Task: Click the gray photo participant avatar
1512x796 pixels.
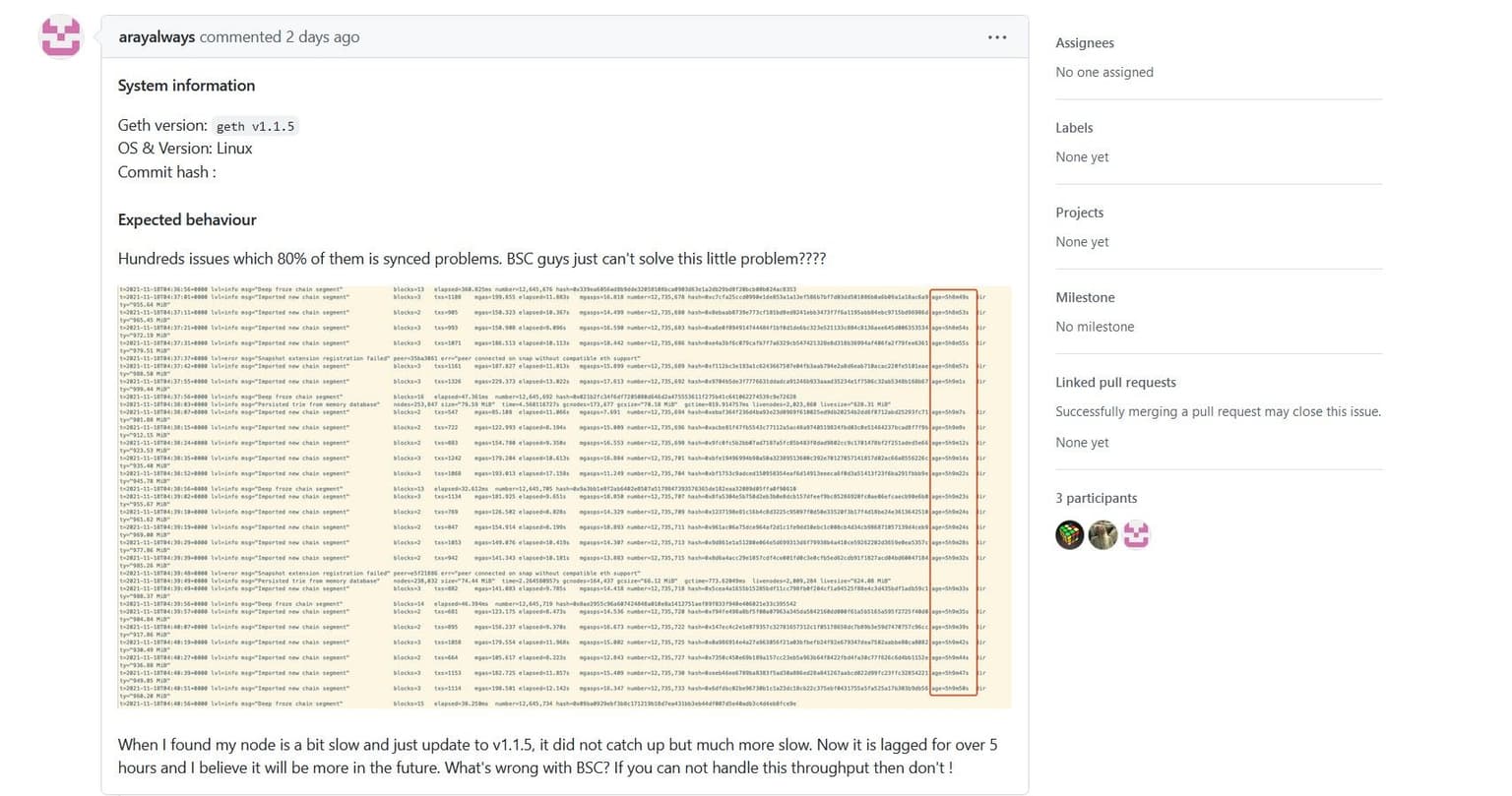Action: coord(1102,534)
